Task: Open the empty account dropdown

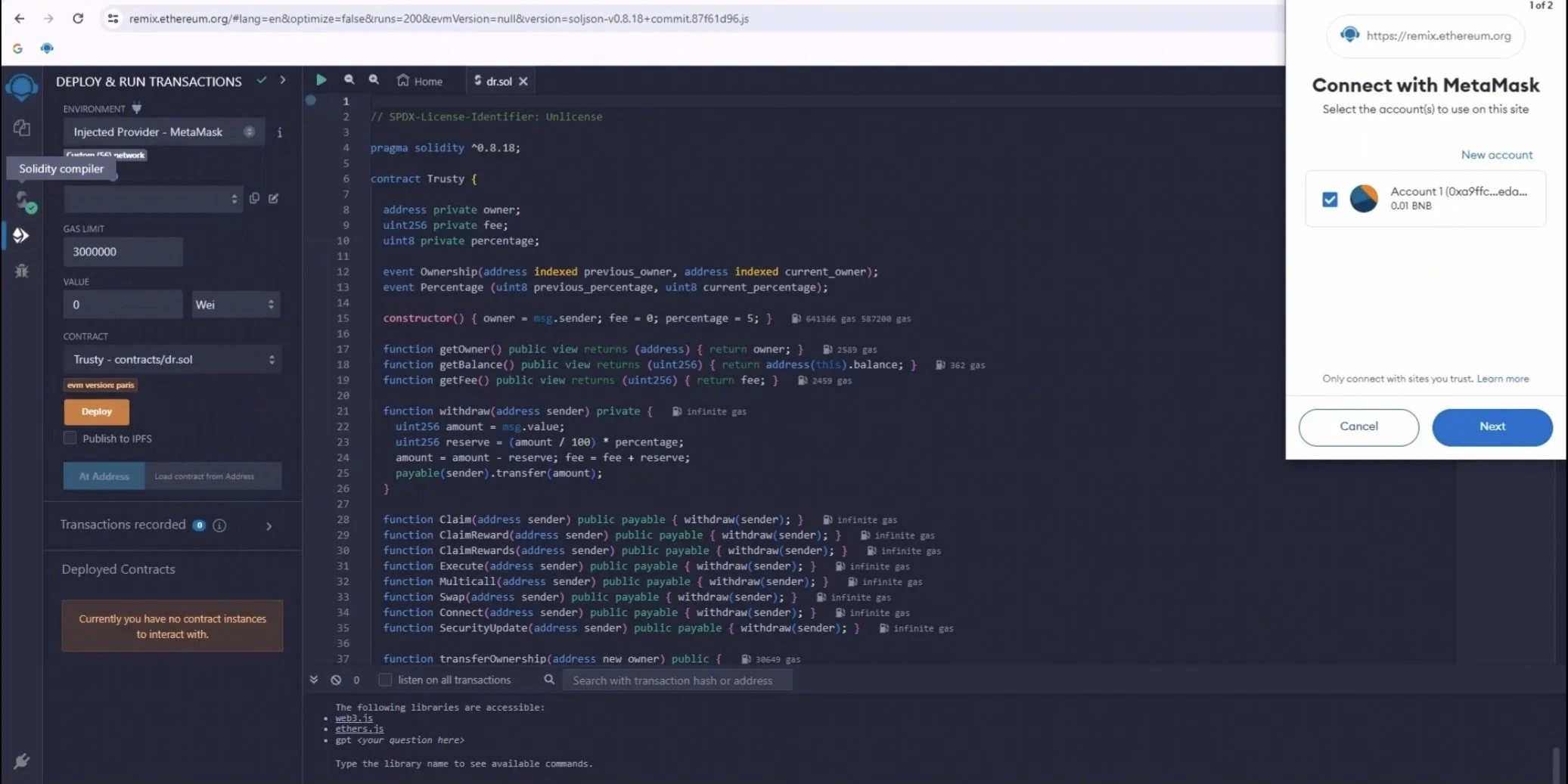Action: (153, 199)
